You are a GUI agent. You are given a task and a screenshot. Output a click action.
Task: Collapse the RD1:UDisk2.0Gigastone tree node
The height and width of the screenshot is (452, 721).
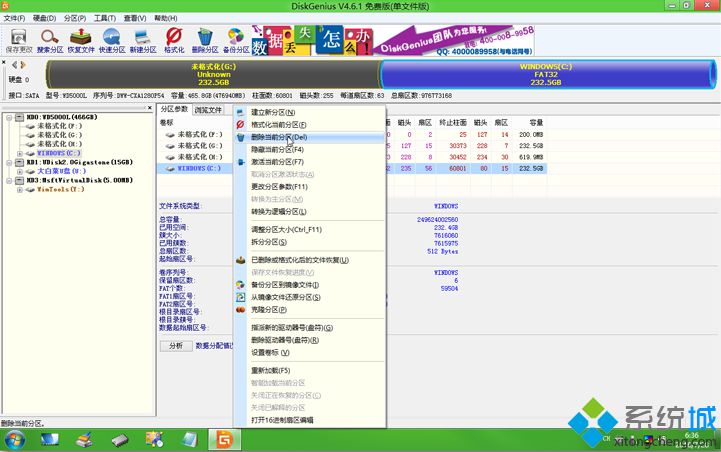(9, 162)
